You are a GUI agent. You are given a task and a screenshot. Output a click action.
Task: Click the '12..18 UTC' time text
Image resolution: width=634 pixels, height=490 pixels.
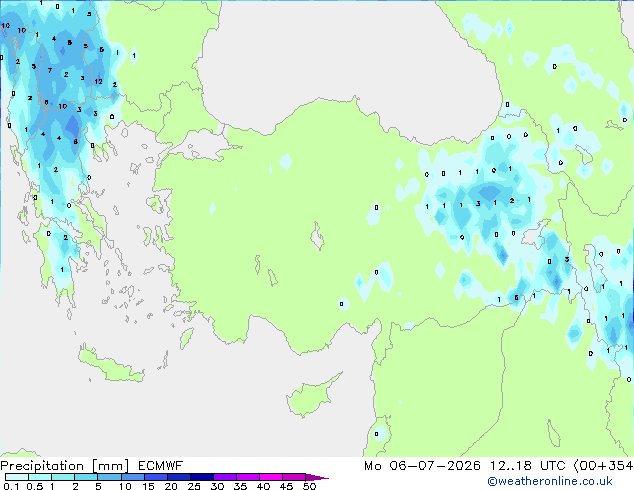coord(527,466)
